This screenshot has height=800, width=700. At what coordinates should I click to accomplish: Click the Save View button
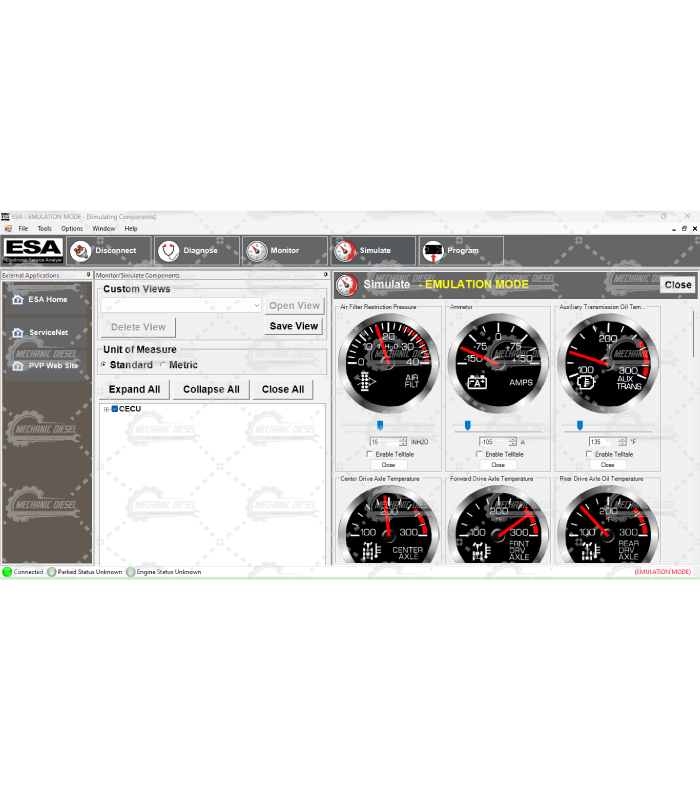(294, 326)
